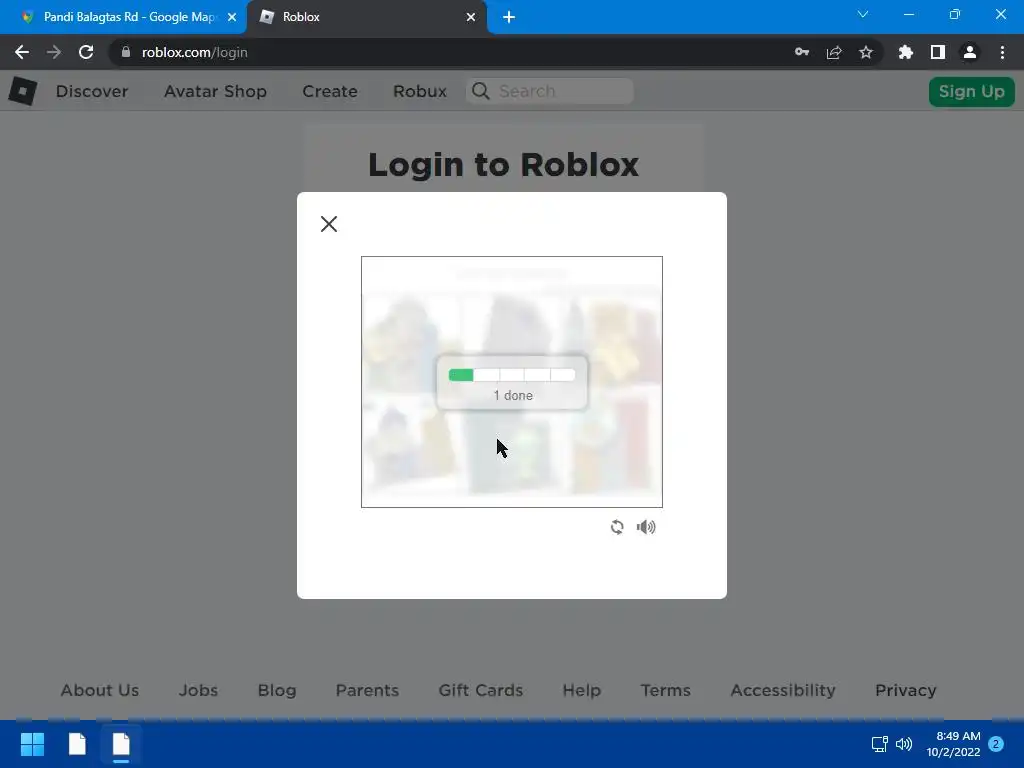Restart the captcha challenge
1024x768 pixels.
click(616, 526)
